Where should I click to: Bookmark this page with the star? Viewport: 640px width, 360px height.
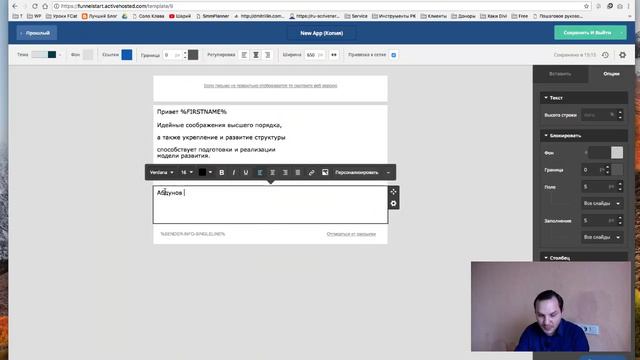tap(586, 6)
